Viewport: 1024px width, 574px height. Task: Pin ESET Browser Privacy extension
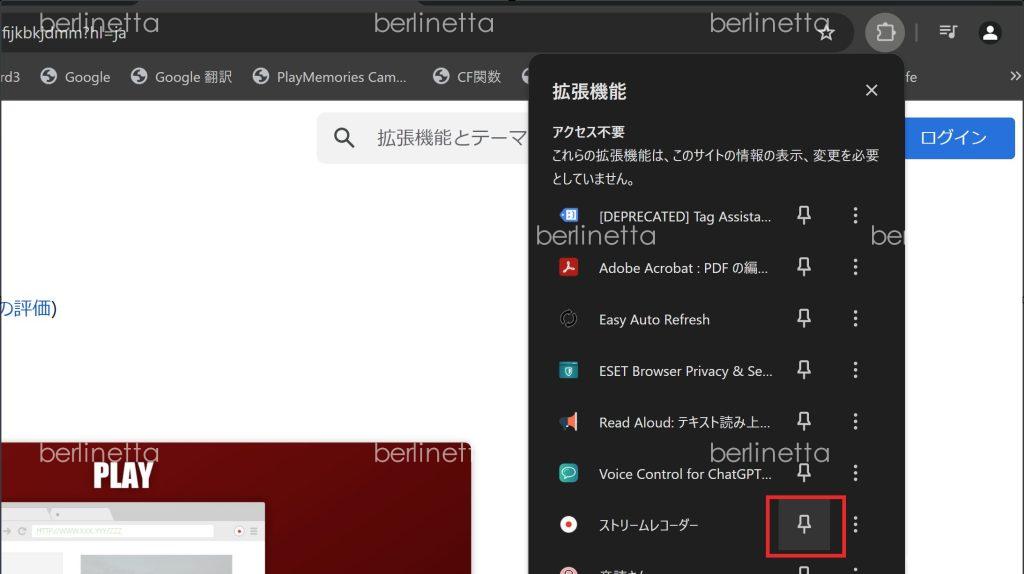click(x=804, y=370)
